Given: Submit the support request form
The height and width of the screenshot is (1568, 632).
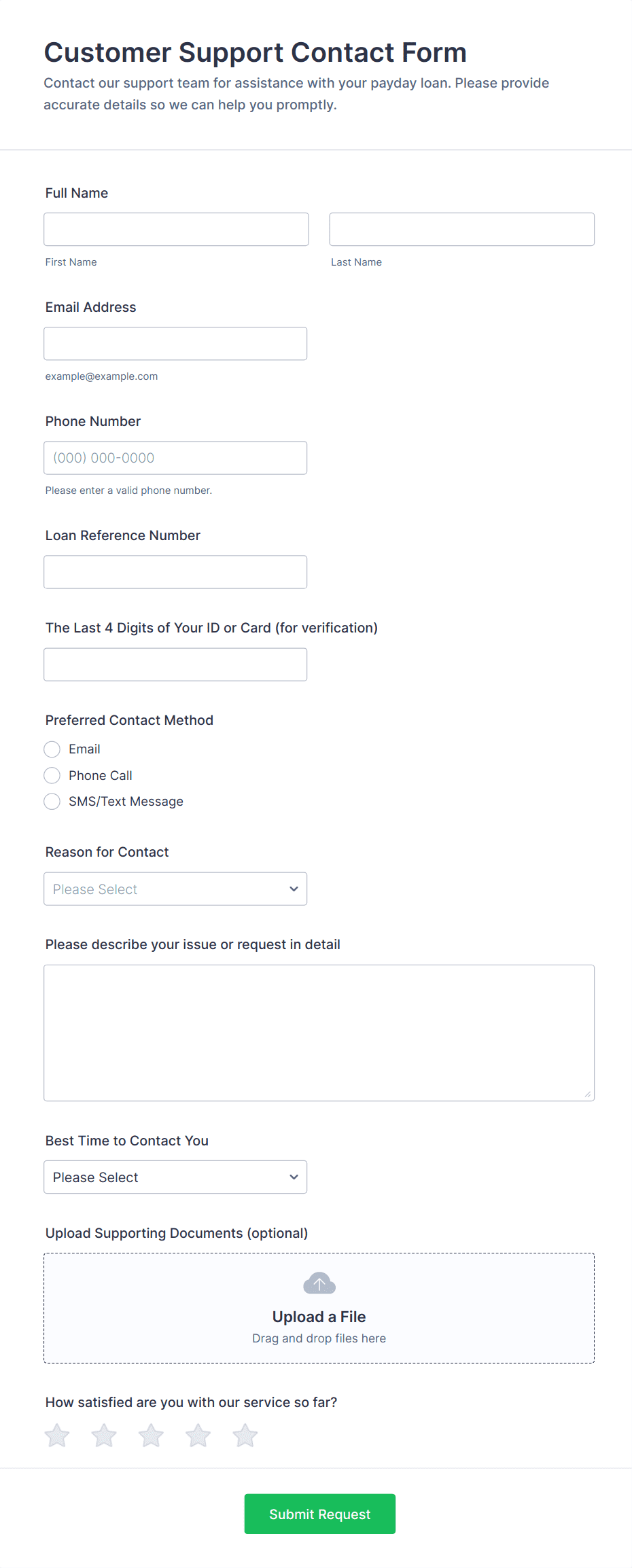Looking at the screenshot, I should tap(319, 1514).
